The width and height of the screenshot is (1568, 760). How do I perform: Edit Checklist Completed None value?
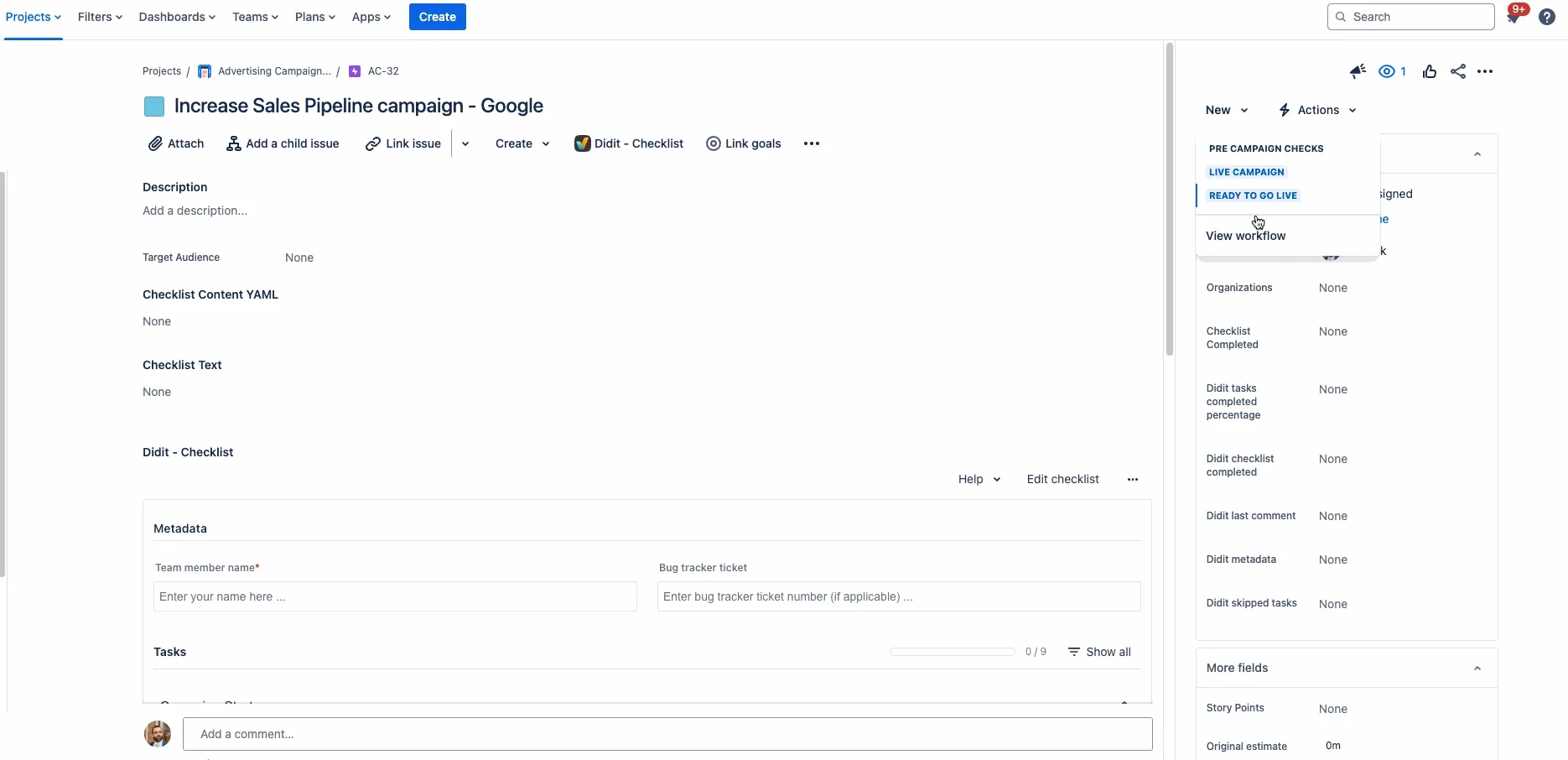click(x=1332, y=331)
